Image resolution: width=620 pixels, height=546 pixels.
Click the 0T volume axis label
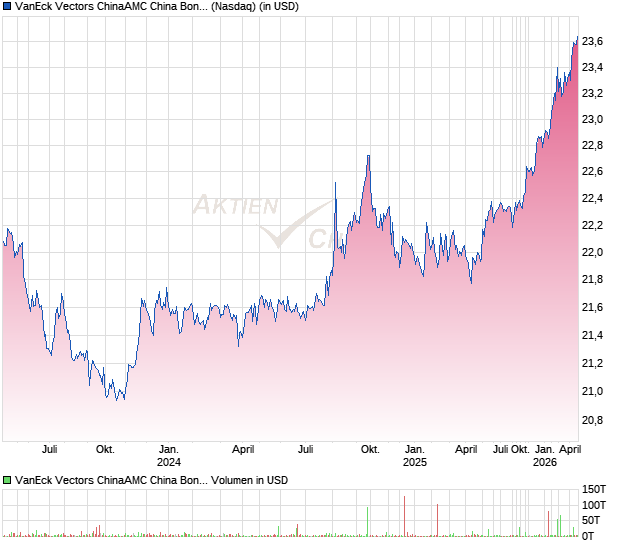(x=588, y=536)
